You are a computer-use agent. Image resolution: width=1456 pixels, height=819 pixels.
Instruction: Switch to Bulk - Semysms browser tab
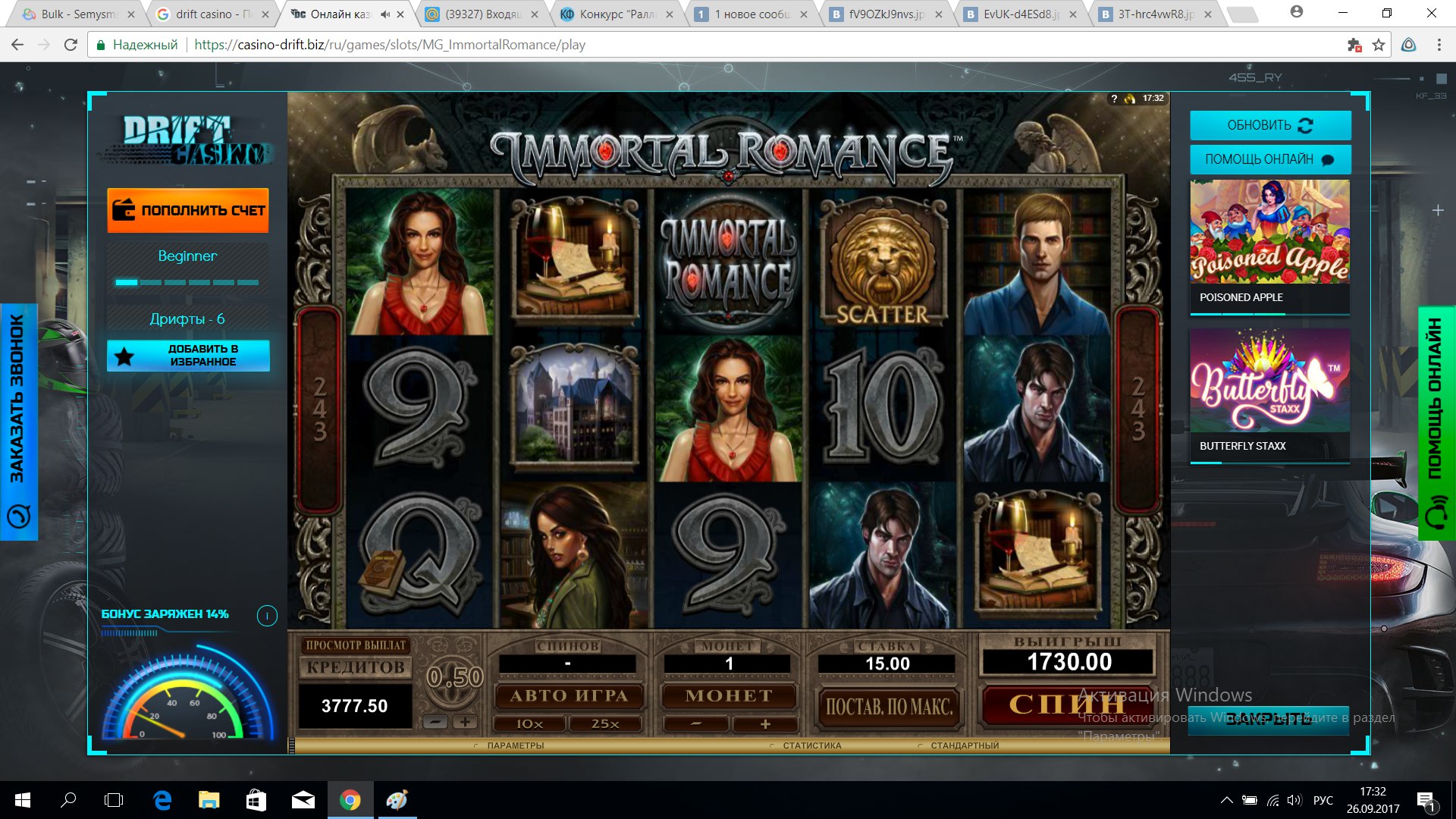tap(79, 14)
